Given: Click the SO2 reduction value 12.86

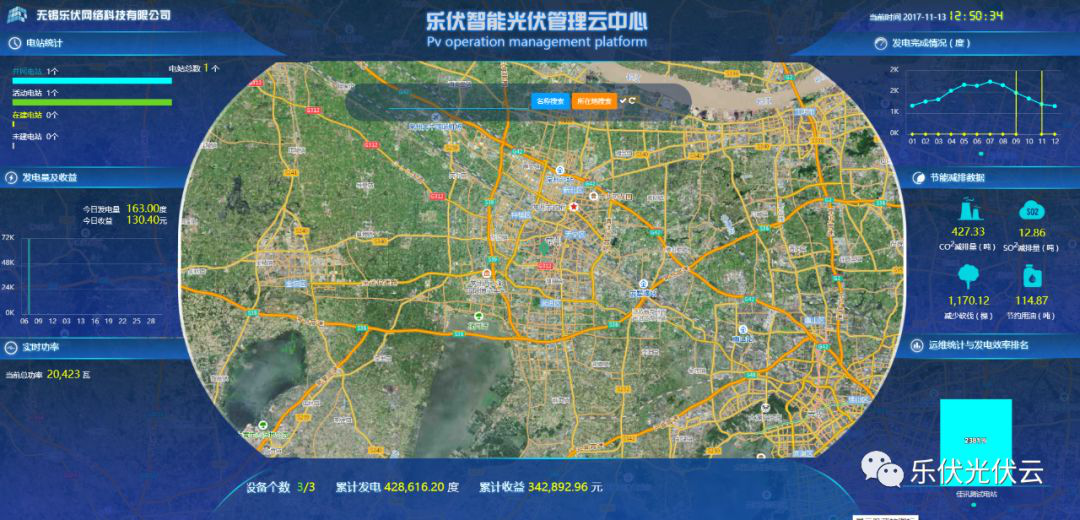Looking at the screenshot, I should 1030,232.
